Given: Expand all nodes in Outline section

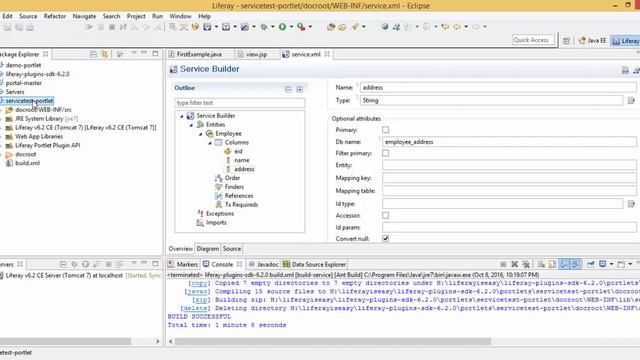Looking at the screenshot, I should point(300,89).
